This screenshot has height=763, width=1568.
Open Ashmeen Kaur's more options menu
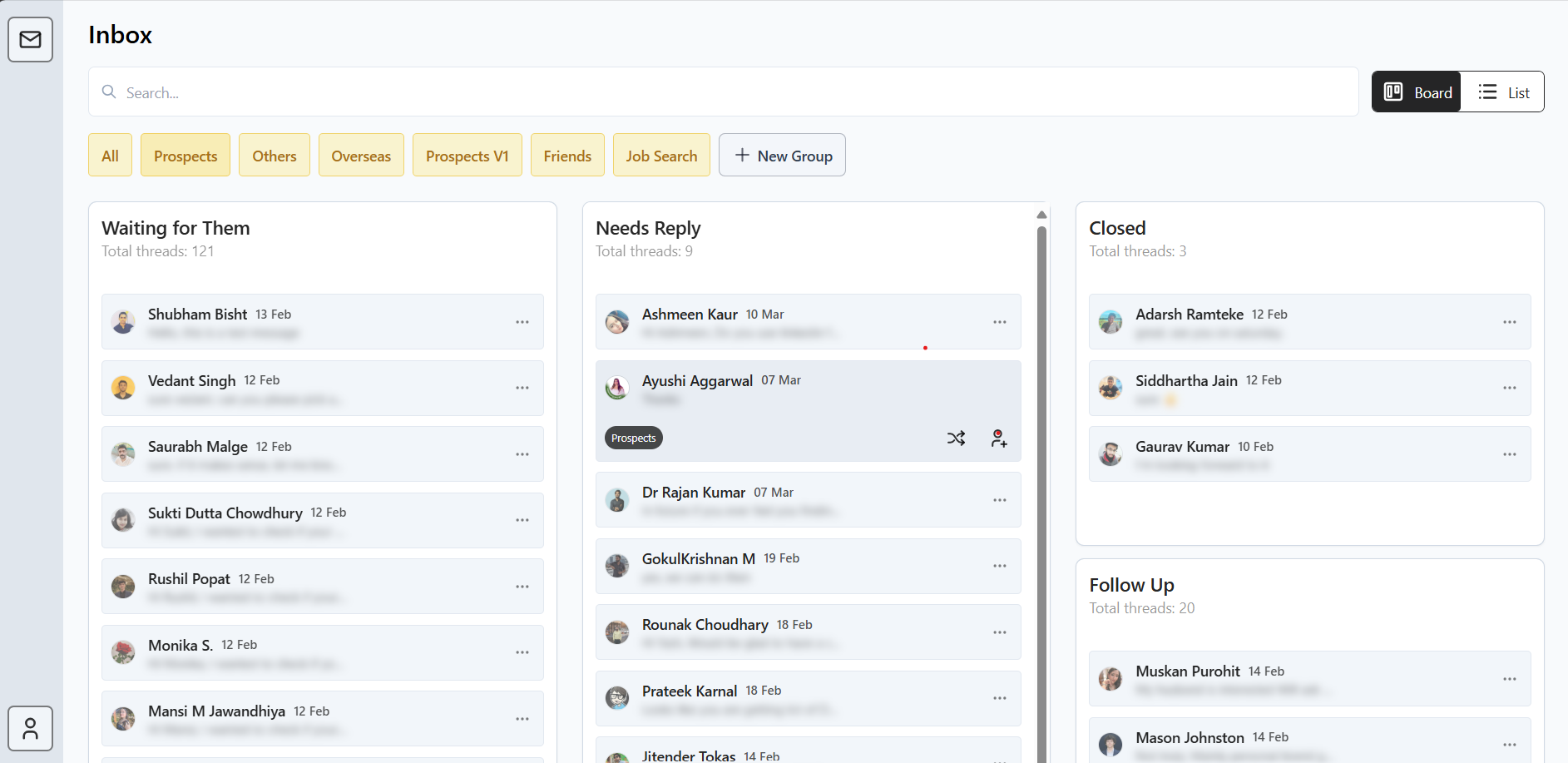(x=999, y=322)
